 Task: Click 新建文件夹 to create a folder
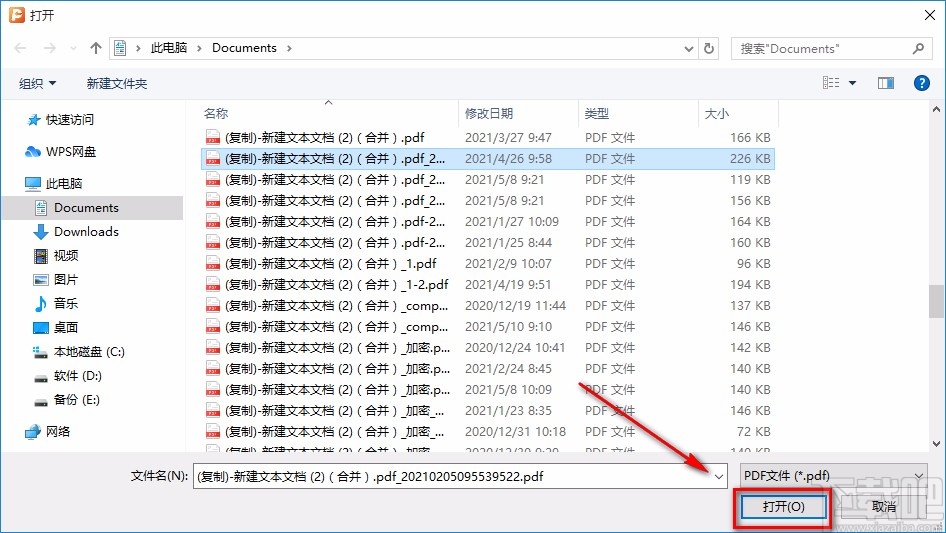coord(116,83)
